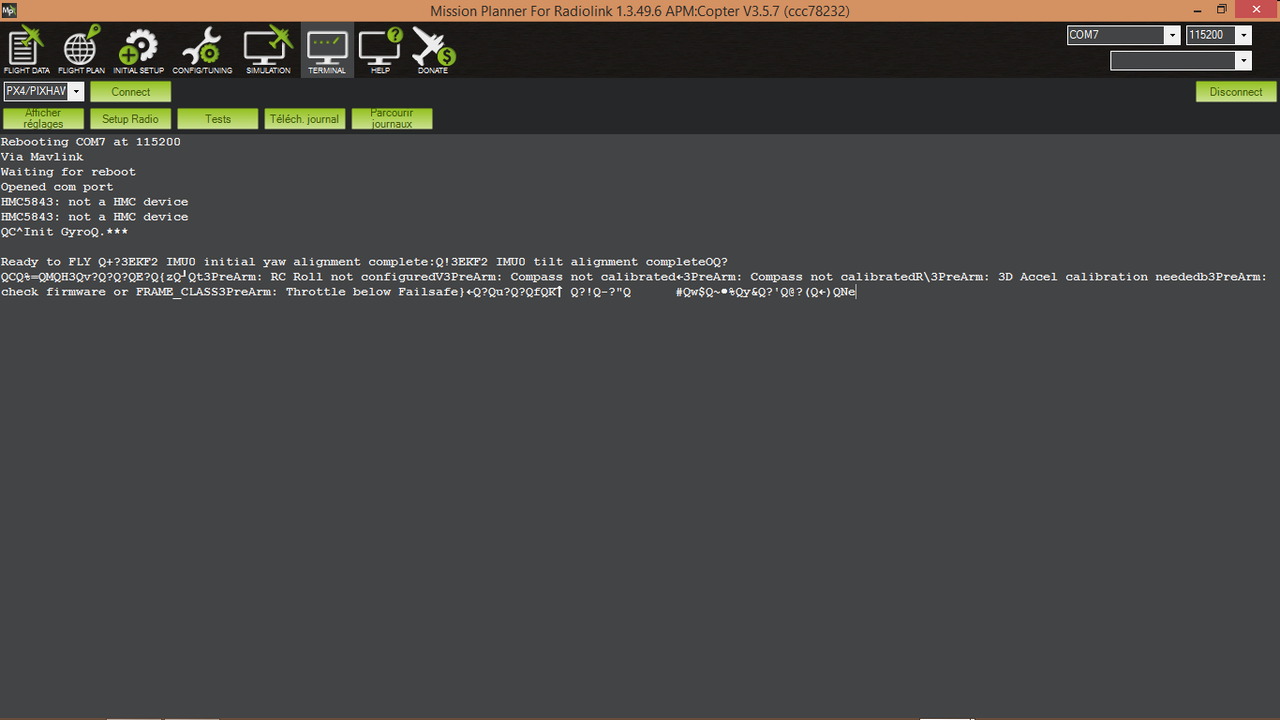Viewport: 1280px width, 720px height.
Task: Open the Simulation screen
Action: (268, 51)
